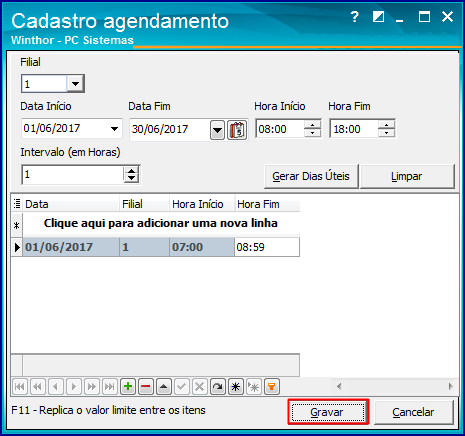The width and height of the screenshot is (465, 436).
Task: Decrease Hora Fim with down spinner
Action: click(386, 133)
